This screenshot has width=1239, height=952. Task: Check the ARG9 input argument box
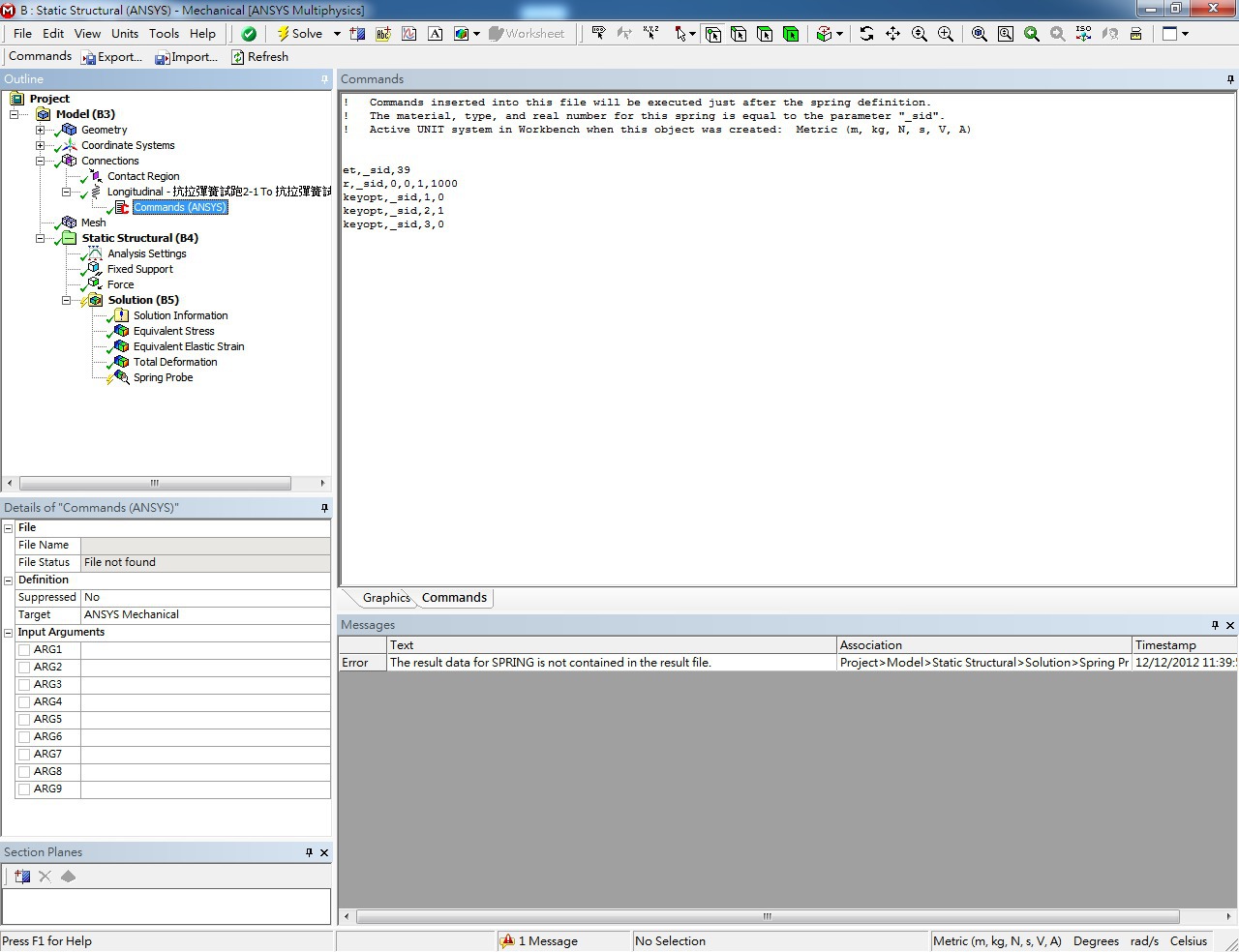[x=24, y=789]
